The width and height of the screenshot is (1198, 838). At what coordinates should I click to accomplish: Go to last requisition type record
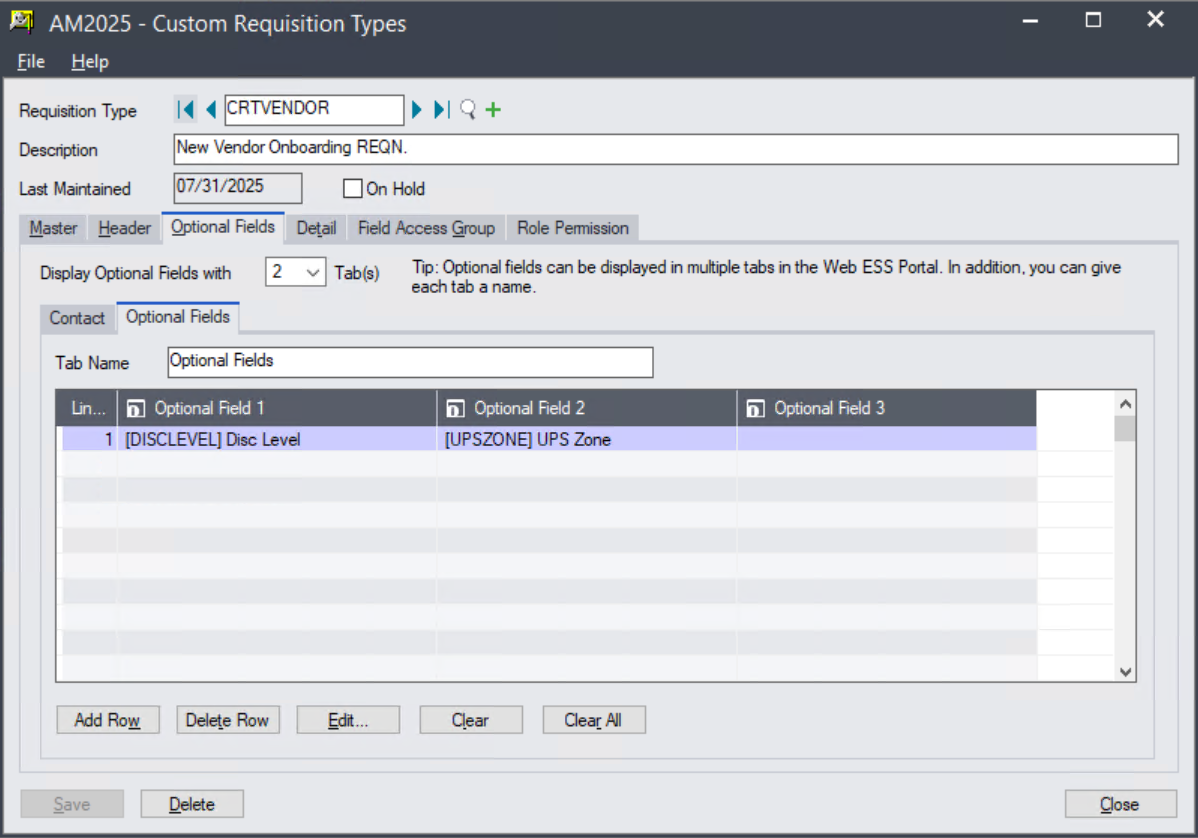click(x=442, y=109)
